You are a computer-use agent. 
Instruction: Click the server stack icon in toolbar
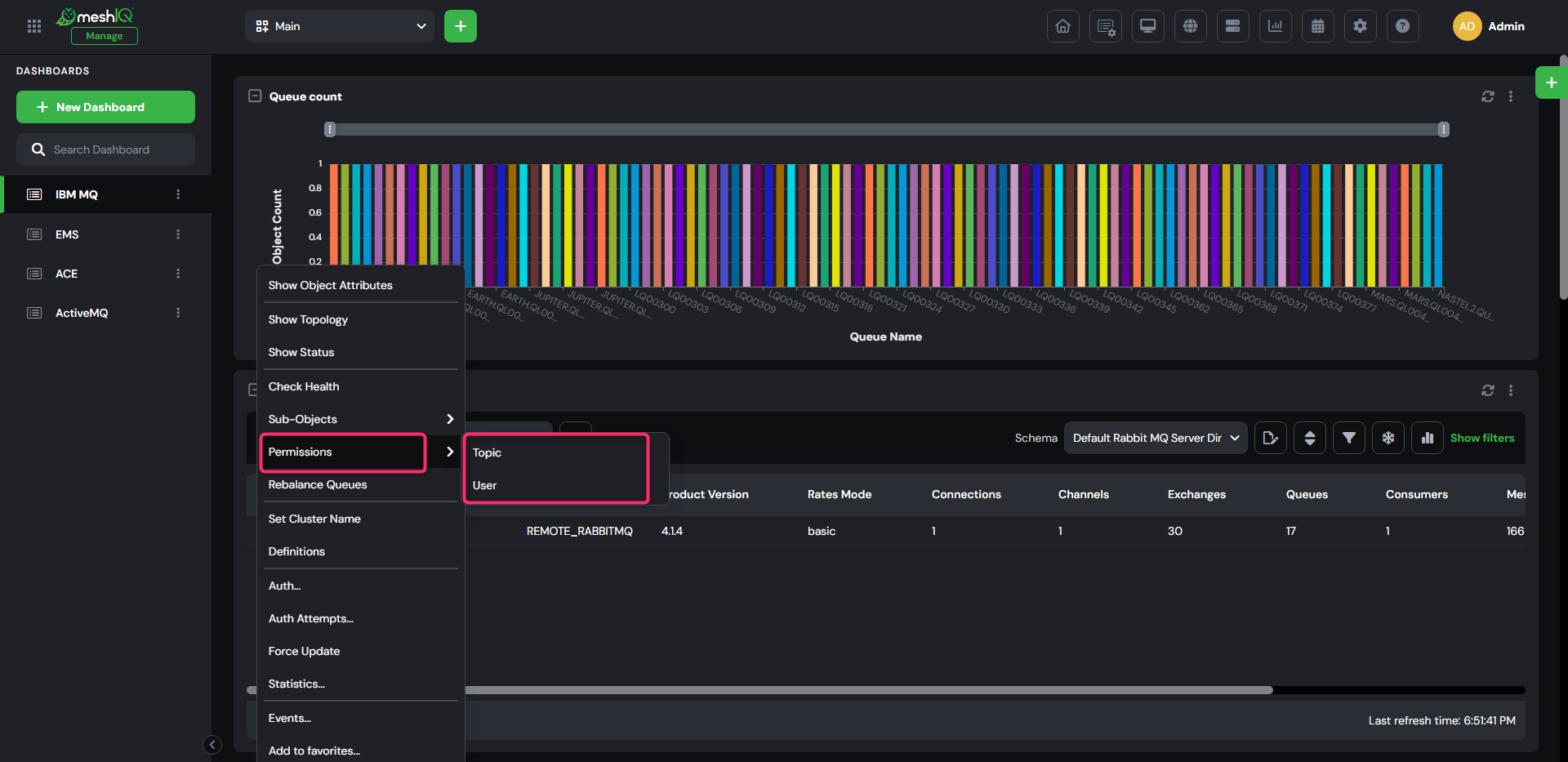(x=1233, y=26)
